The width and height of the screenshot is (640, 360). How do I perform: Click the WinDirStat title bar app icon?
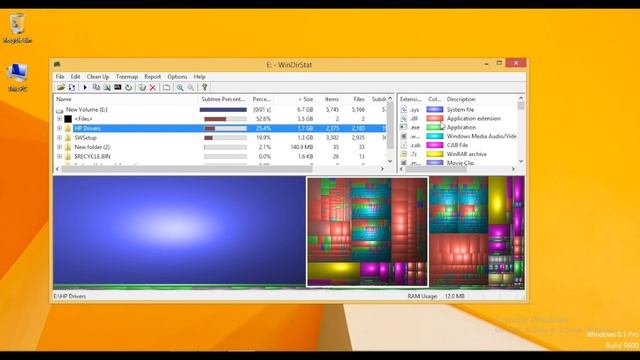[57, 64]
